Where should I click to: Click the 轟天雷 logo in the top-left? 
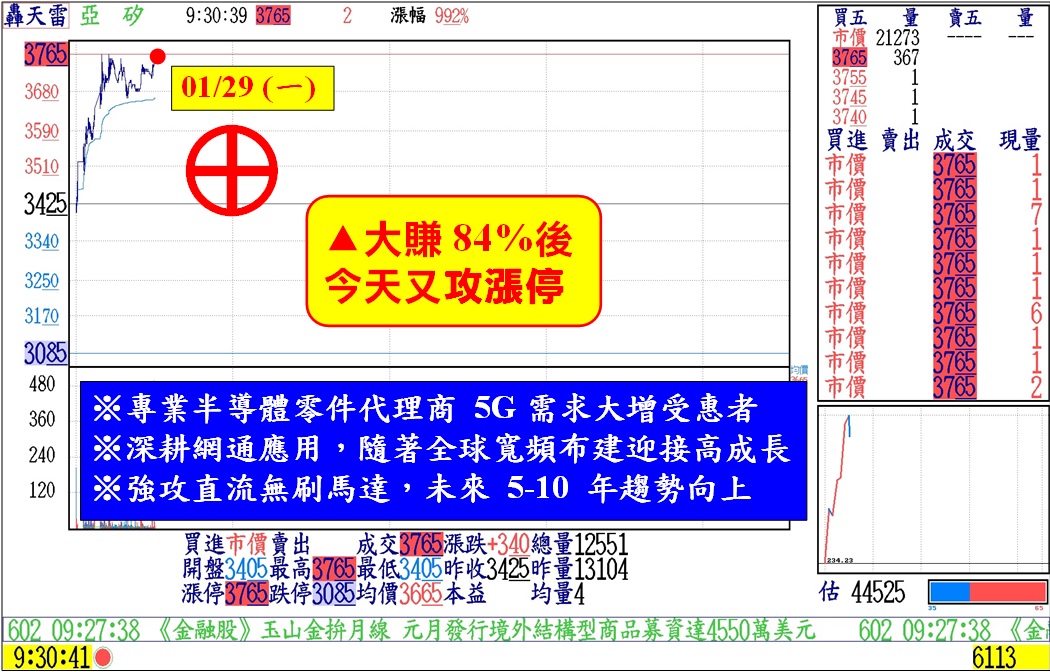(36, 17)
